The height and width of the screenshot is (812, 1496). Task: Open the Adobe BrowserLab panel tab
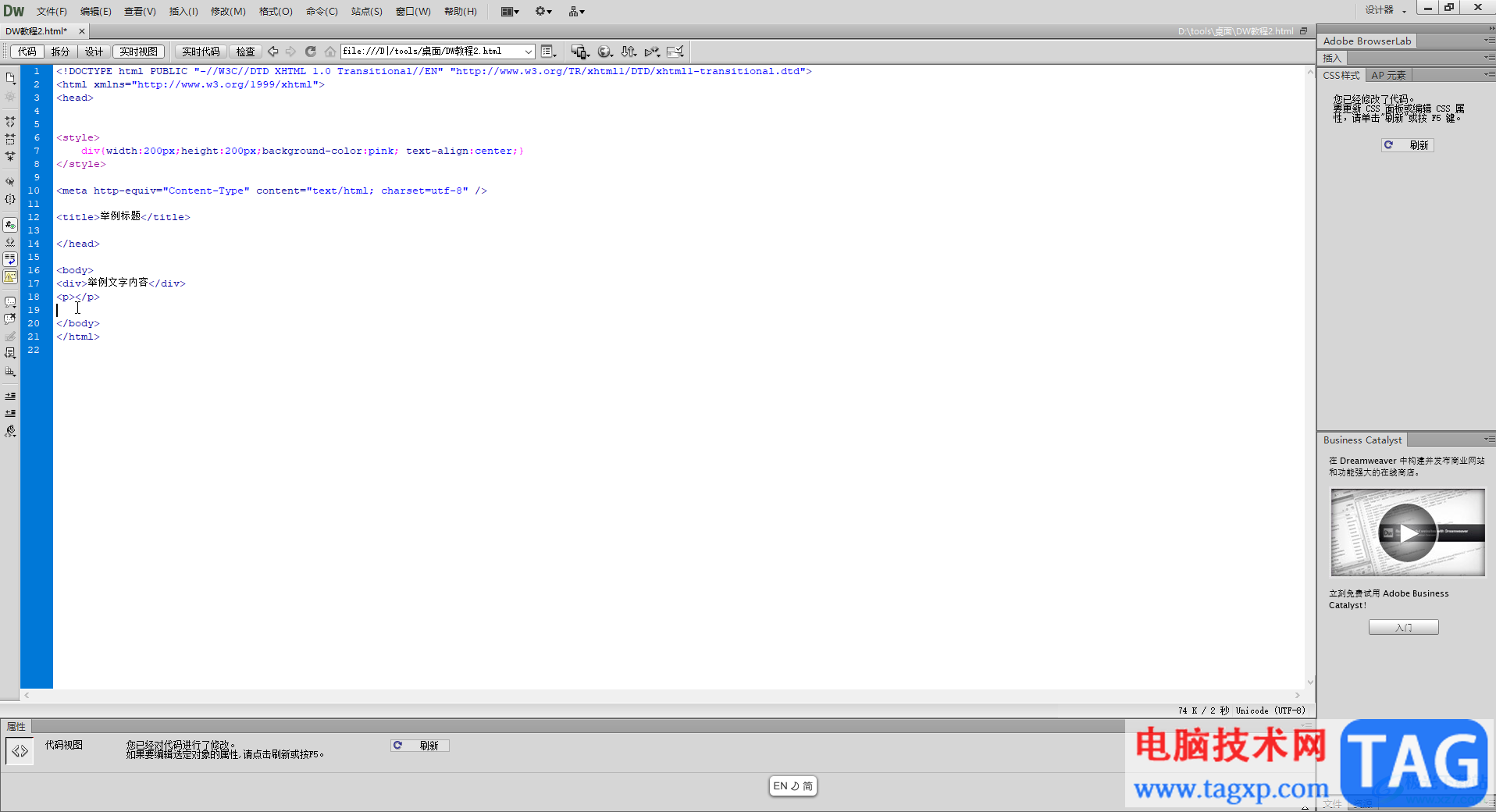pos(1367,41)
